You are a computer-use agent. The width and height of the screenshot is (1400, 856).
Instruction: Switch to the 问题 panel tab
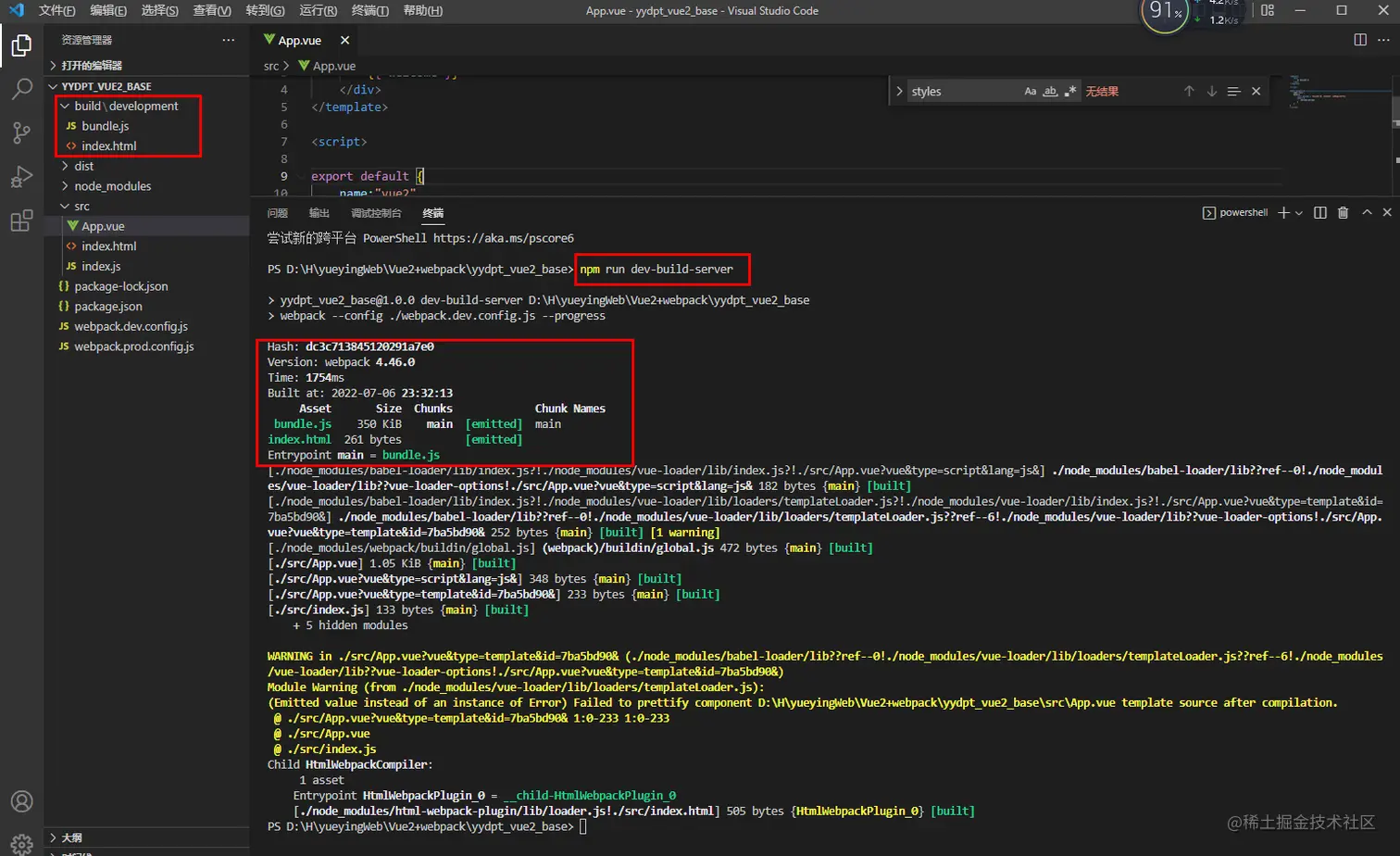tap(278, 213)
